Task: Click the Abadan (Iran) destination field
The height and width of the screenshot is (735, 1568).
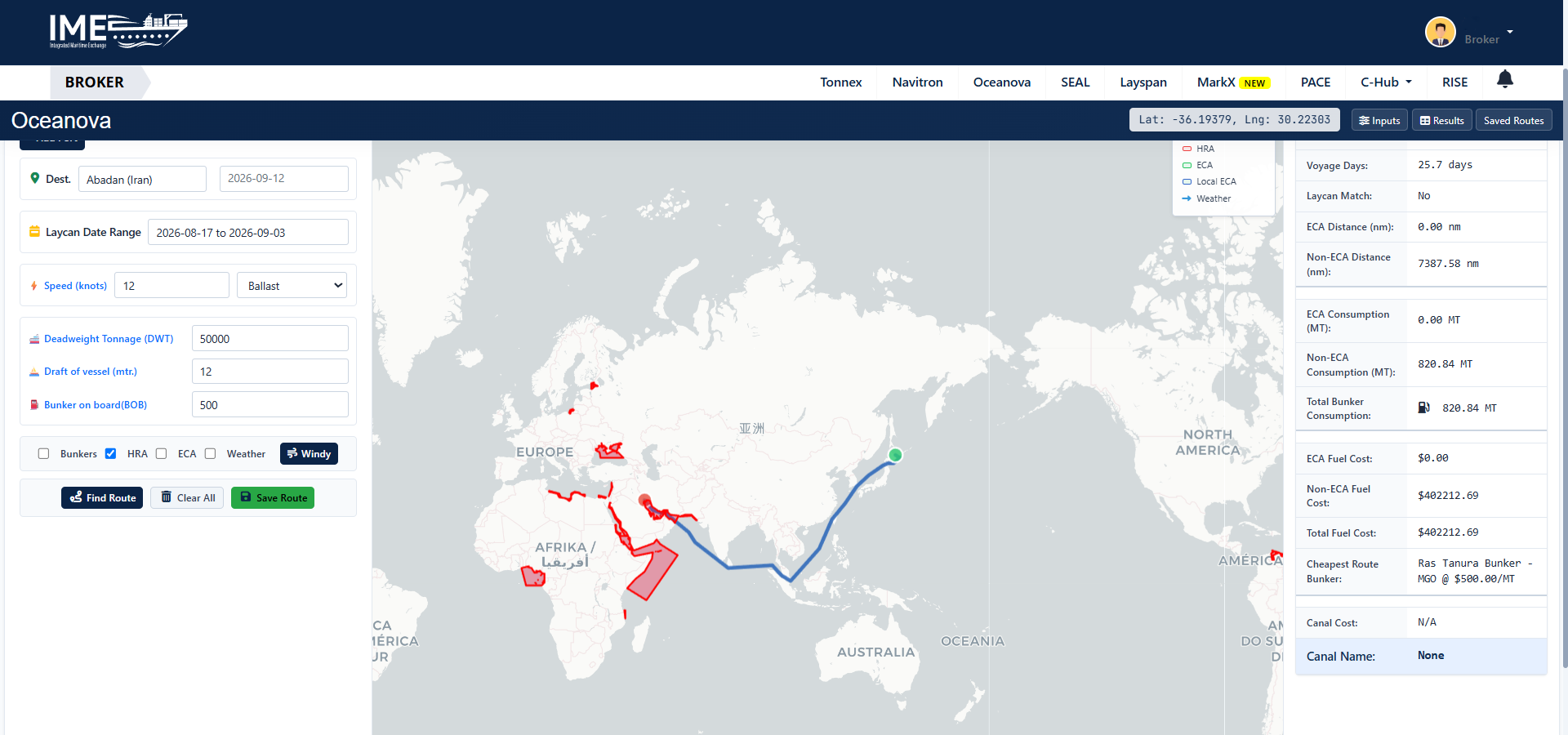Action: [142, 179]
